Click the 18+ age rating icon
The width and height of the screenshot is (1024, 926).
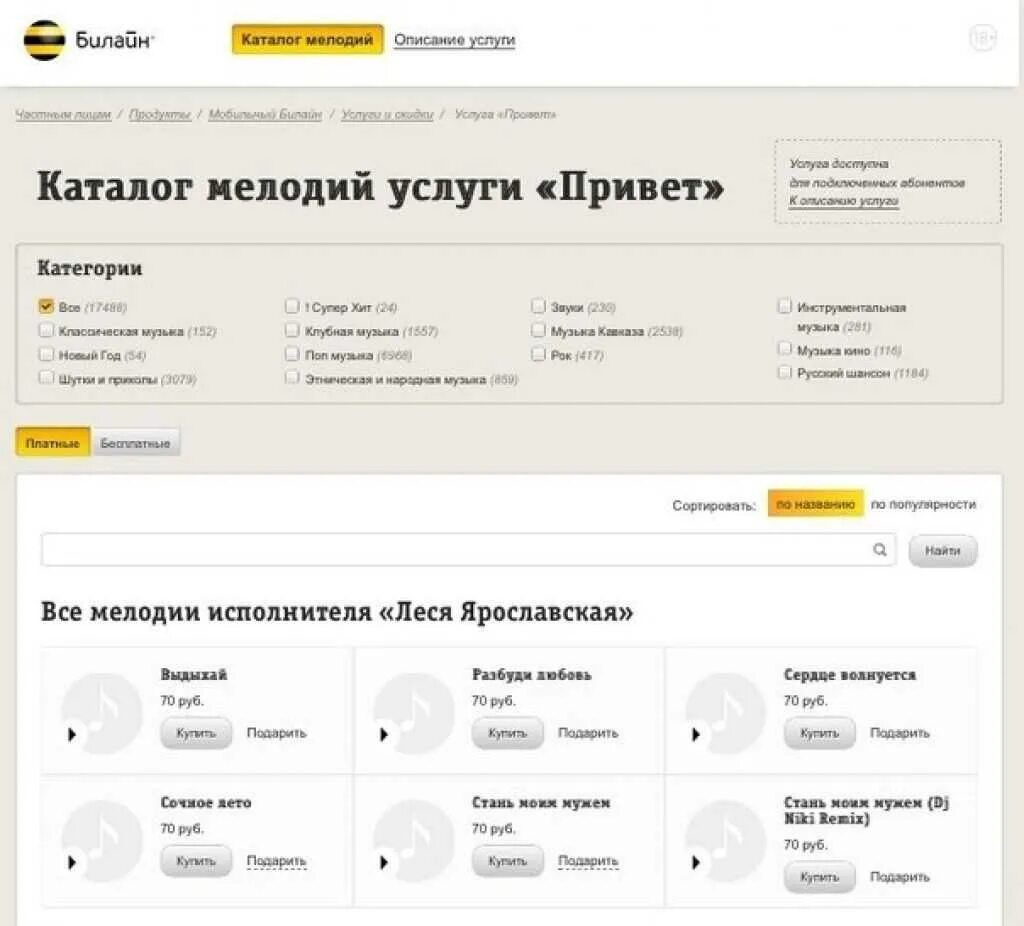click(982, 39)
